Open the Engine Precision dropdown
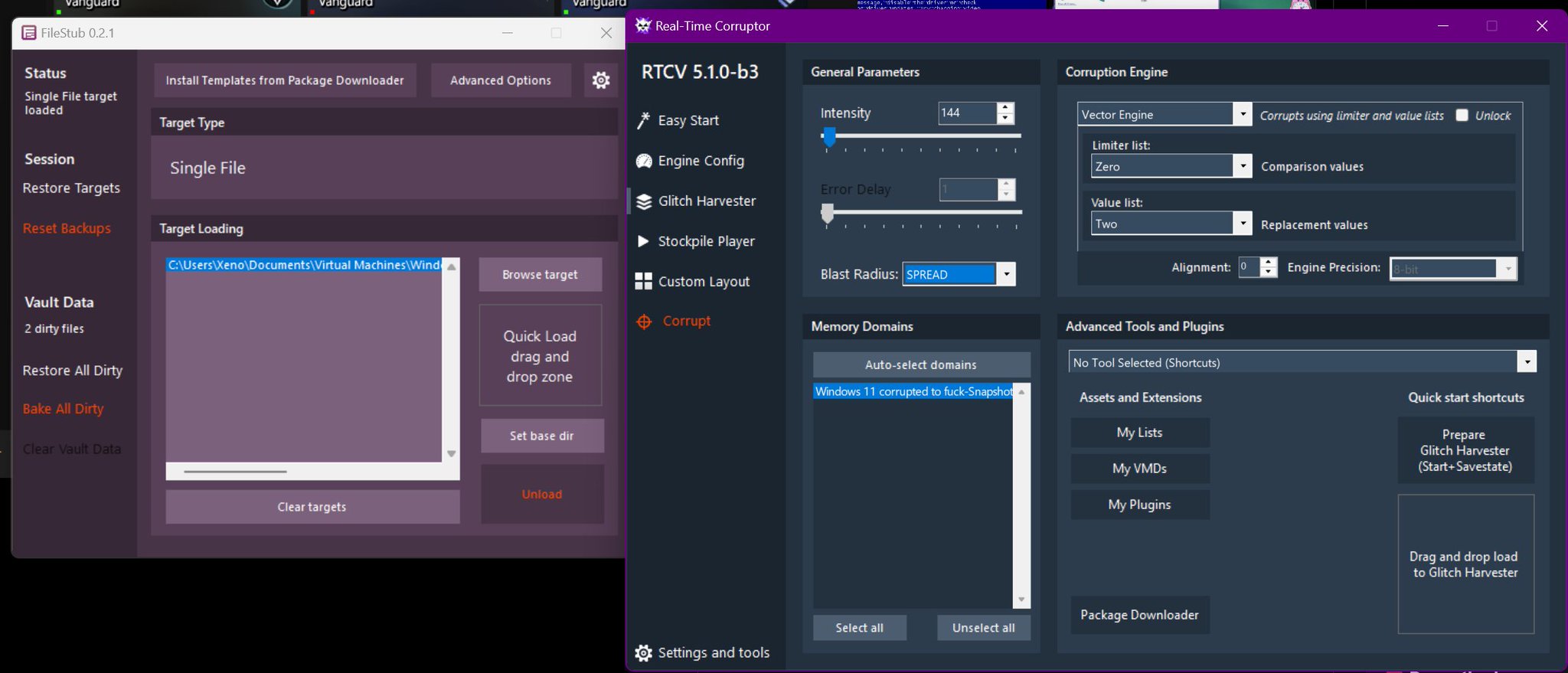The width and height of the screenshot is (1568, 673). pyautogui.click(x=1508, y=269)
